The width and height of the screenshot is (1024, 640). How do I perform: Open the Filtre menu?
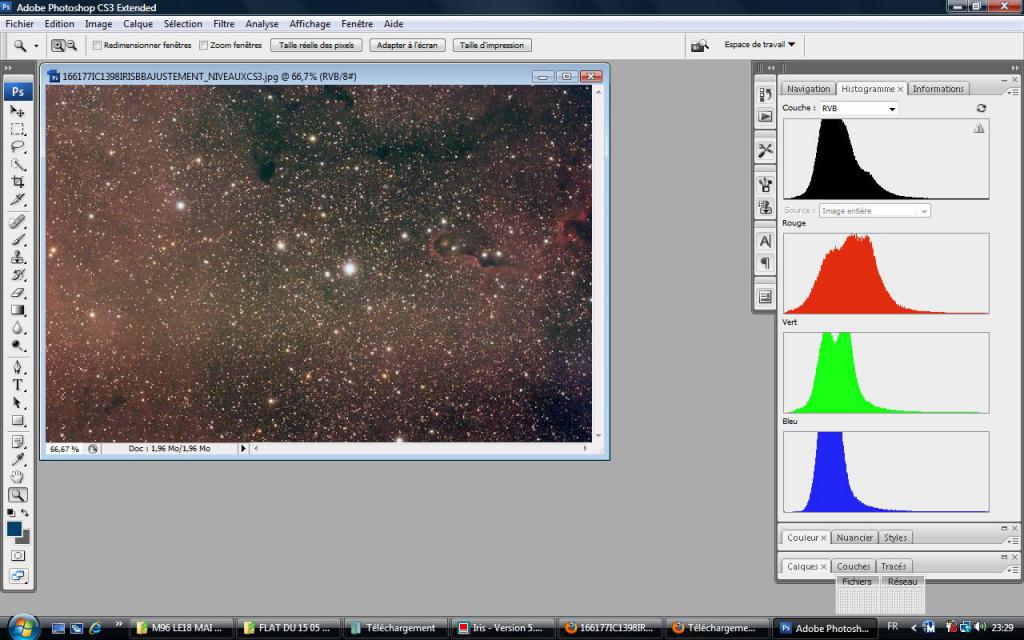coord(223,23)
